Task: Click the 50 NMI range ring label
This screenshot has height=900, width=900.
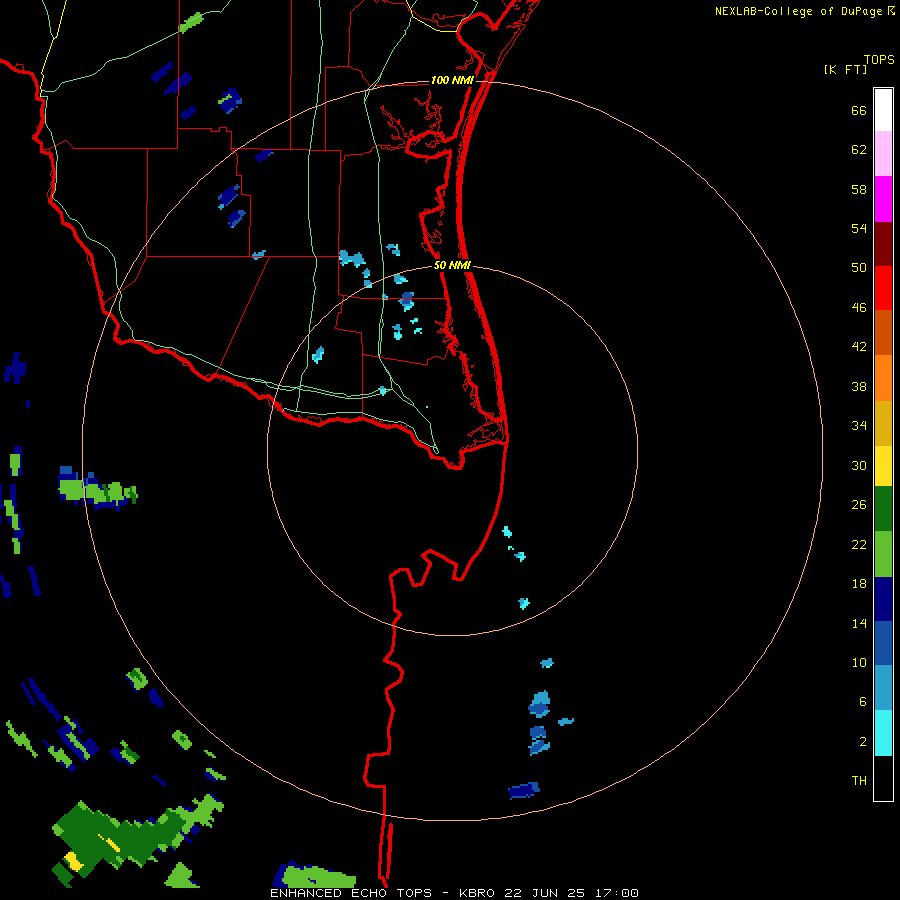Action: click(x=452, y=265)
